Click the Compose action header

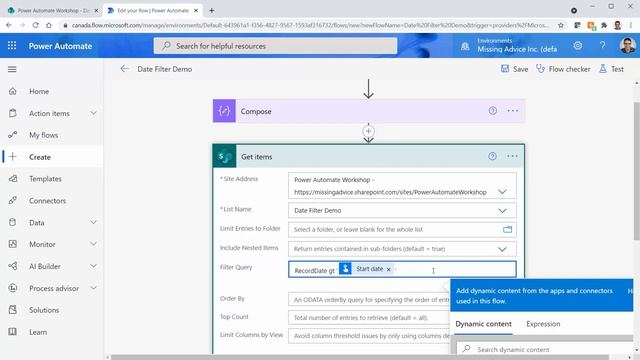click(369, 111)
